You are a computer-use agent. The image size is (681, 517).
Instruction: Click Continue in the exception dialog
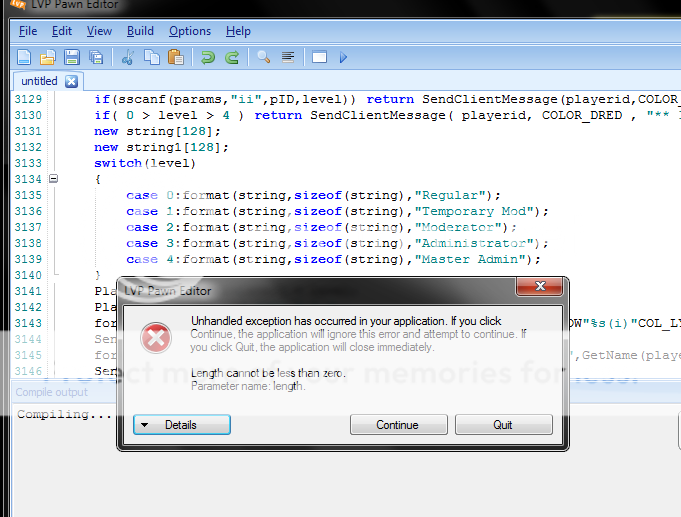(397, 425)
